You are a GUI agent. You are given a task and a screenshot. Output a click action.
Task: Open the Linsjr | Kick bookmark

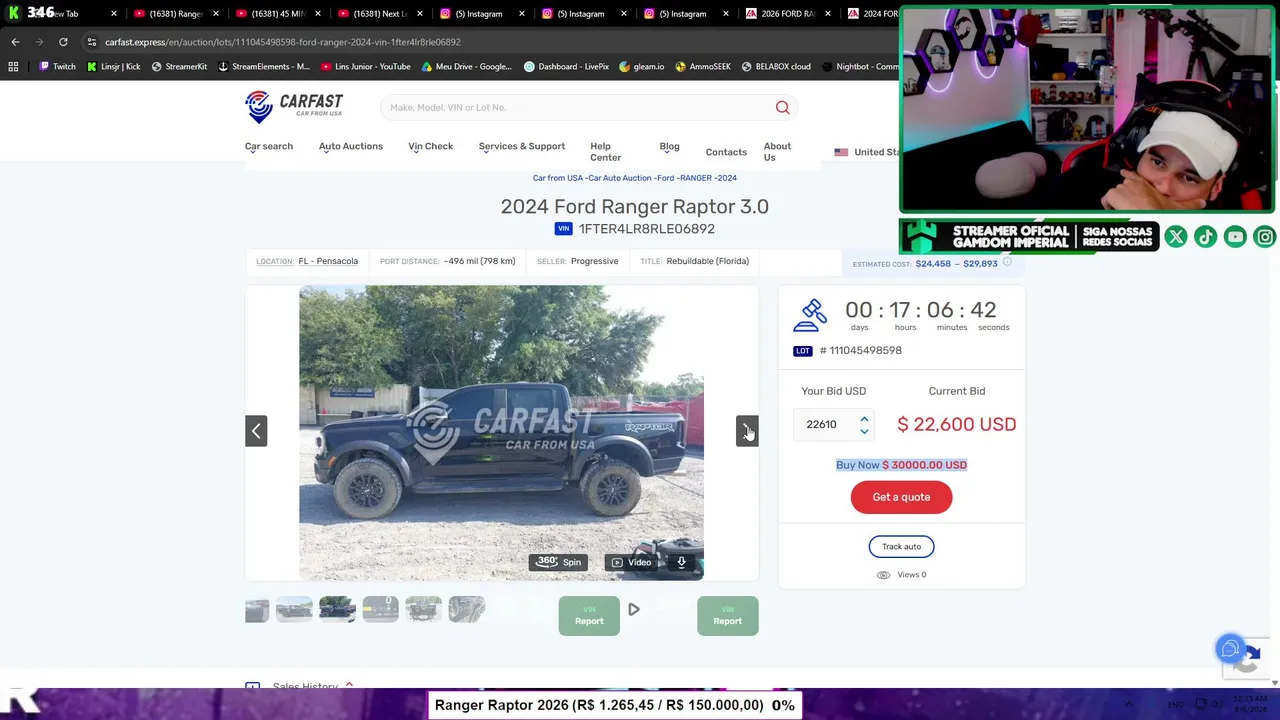coord(113,67)
